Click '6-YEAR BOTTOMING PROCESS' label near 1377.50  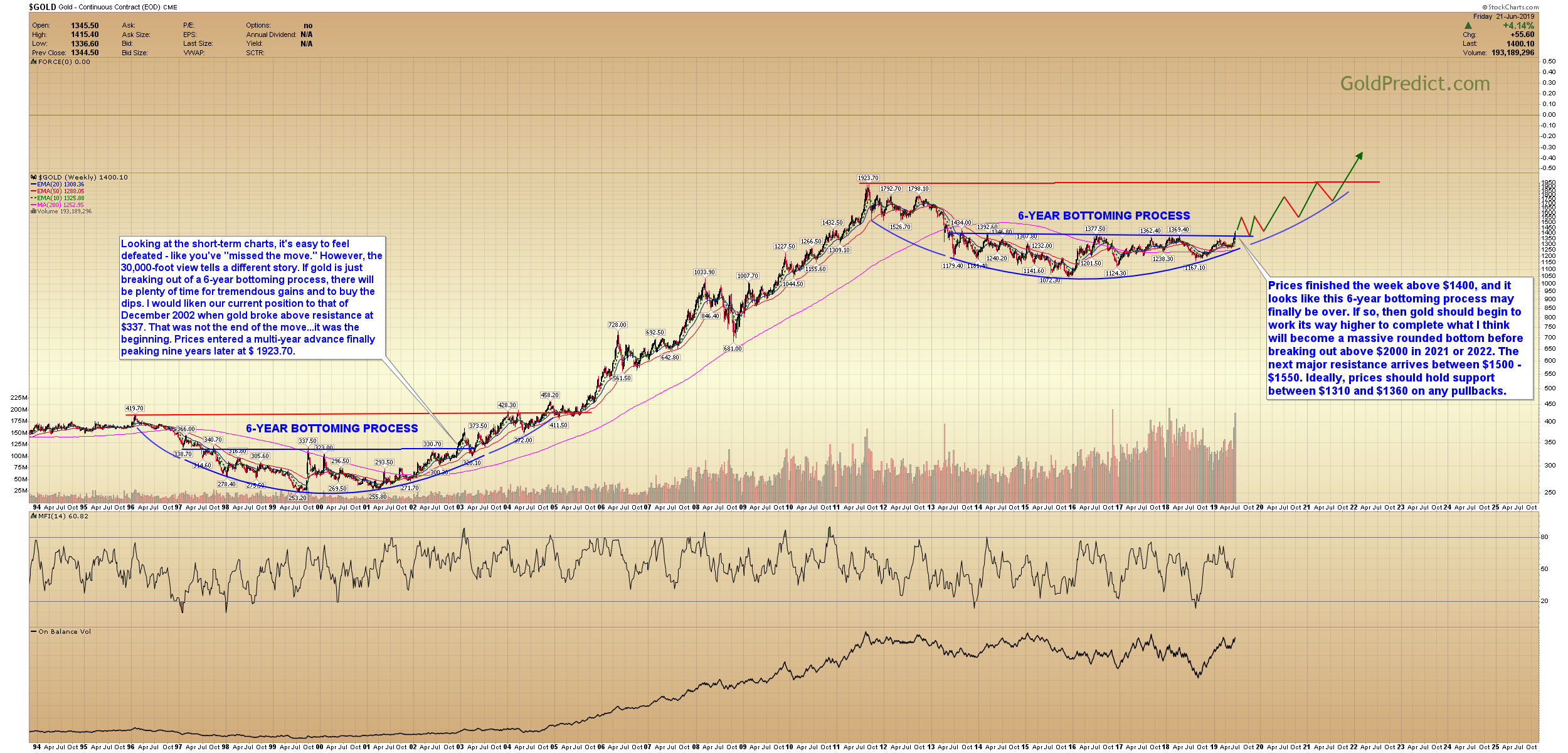(x=1104, y=216)
